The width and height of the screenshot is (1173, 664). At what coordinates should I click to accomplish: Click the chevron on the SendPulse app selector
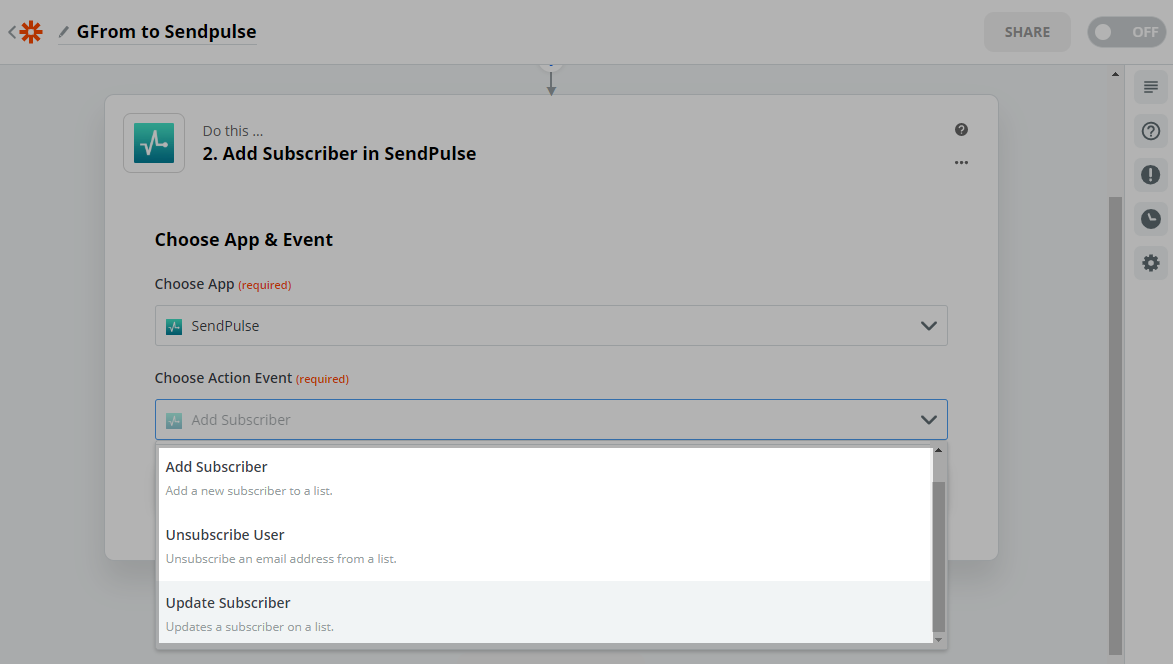(x=928, y=325)
